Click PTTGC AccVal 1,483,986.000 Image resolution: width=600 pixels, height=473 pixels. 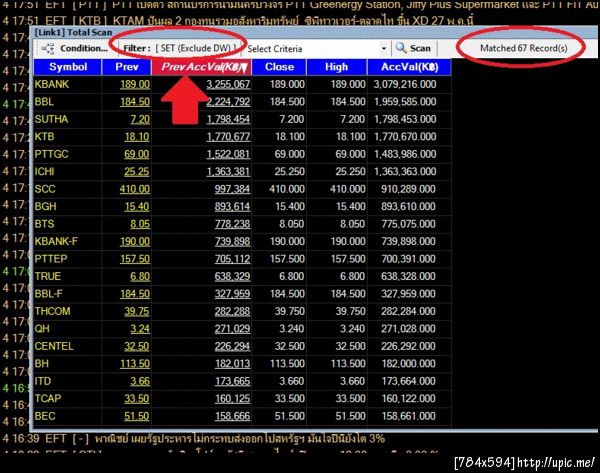(x=405, y=154)
